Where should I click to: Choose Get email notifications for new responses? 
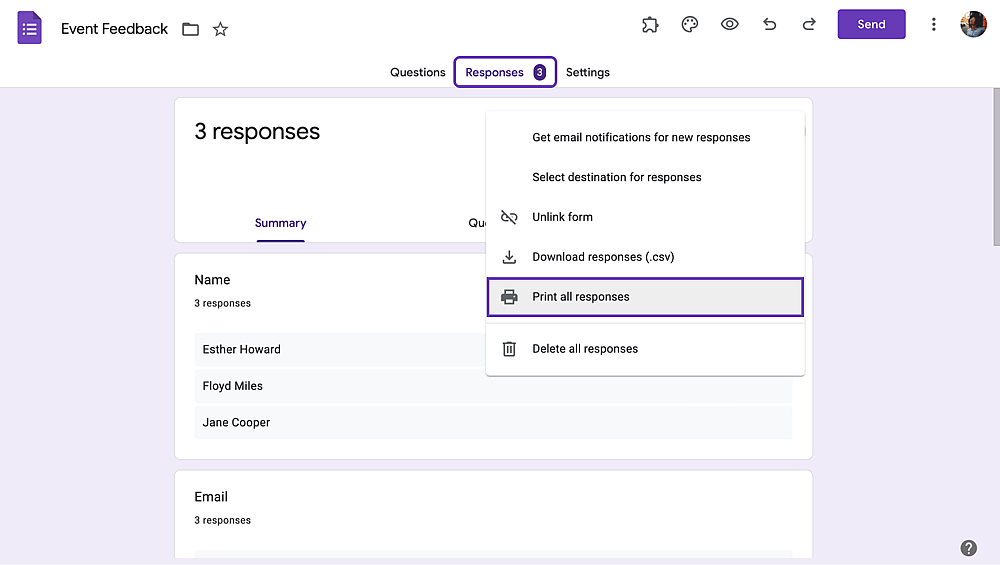(645, 137)
